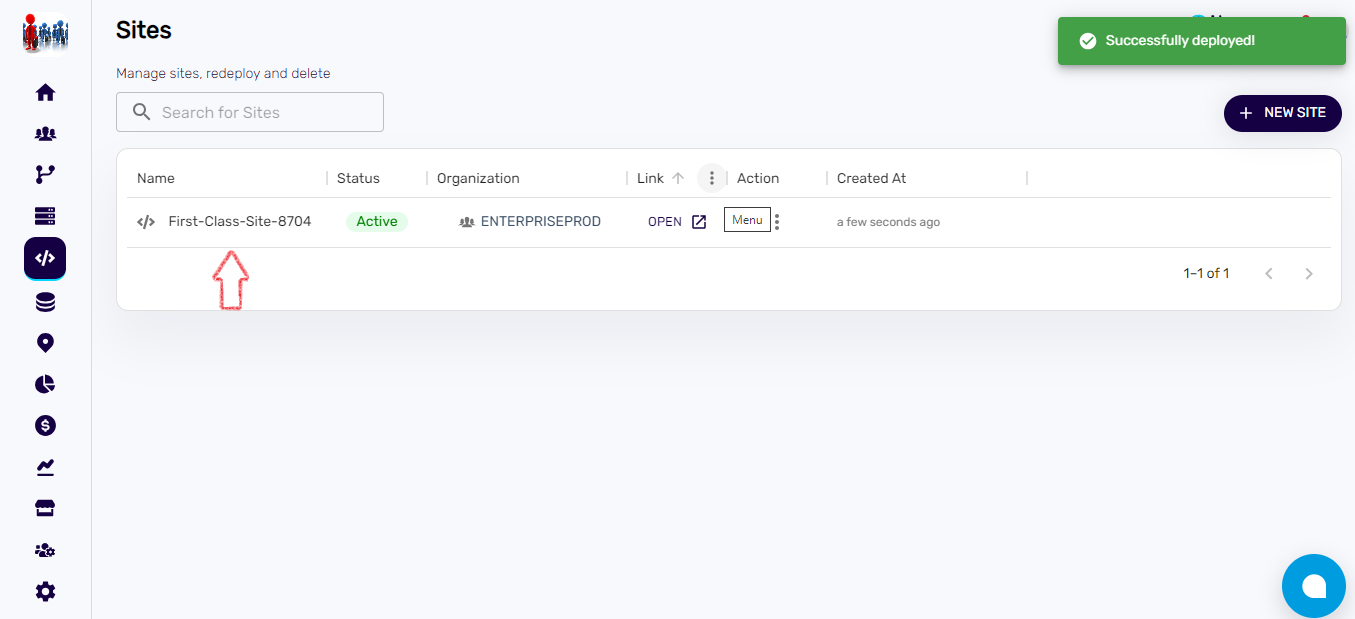Viewport: 1355px width, 619px height.
Task: Click the location pin sidebar icon
Action: point(45,343)
